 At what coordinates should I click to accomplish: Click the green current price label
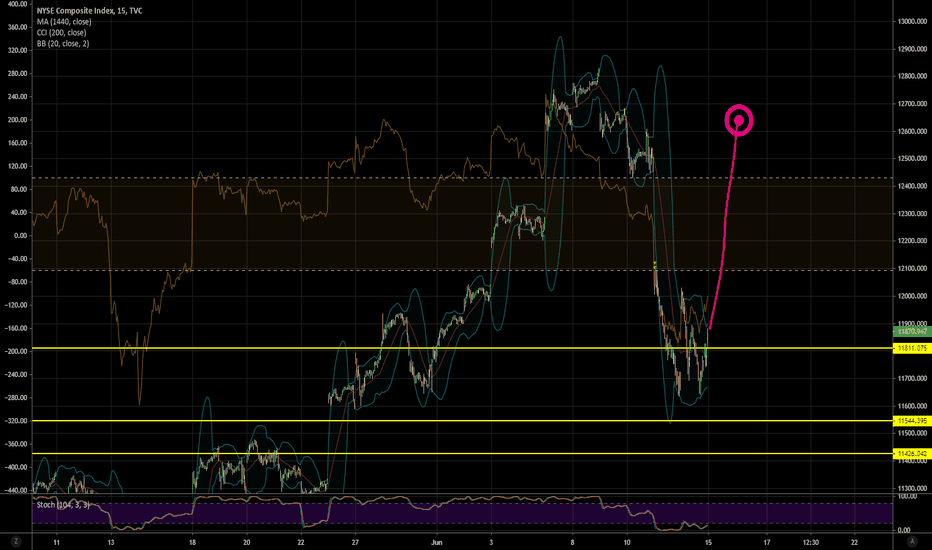(x=912, y=331)
